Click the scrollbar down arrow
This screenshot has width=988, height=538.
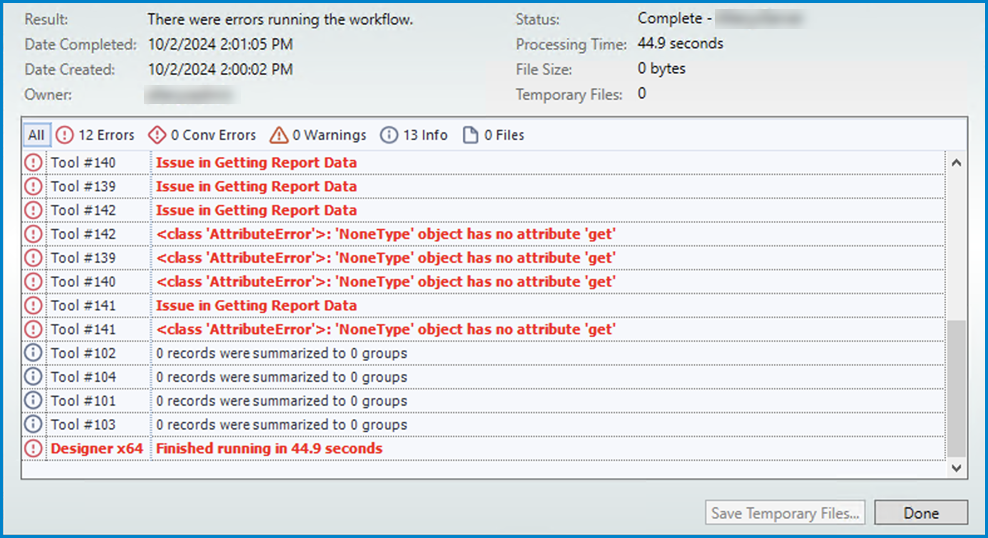tap(956, 467)
